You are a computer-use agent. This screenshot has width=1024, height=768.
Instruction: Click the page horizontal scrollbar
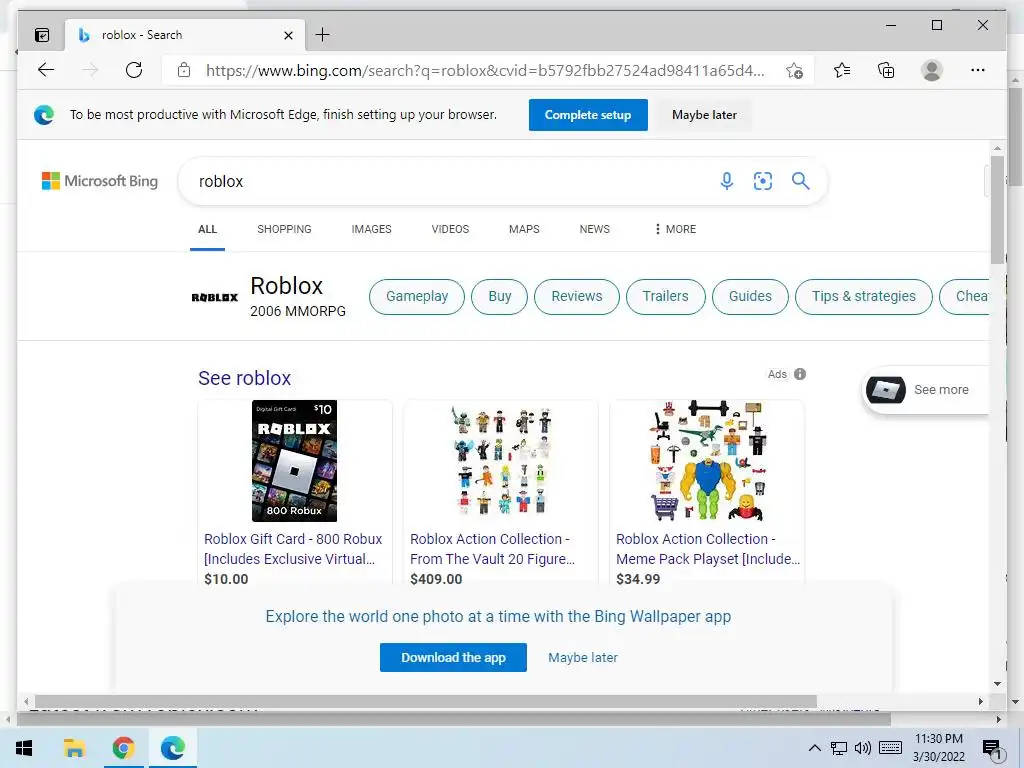click(424, 701)
